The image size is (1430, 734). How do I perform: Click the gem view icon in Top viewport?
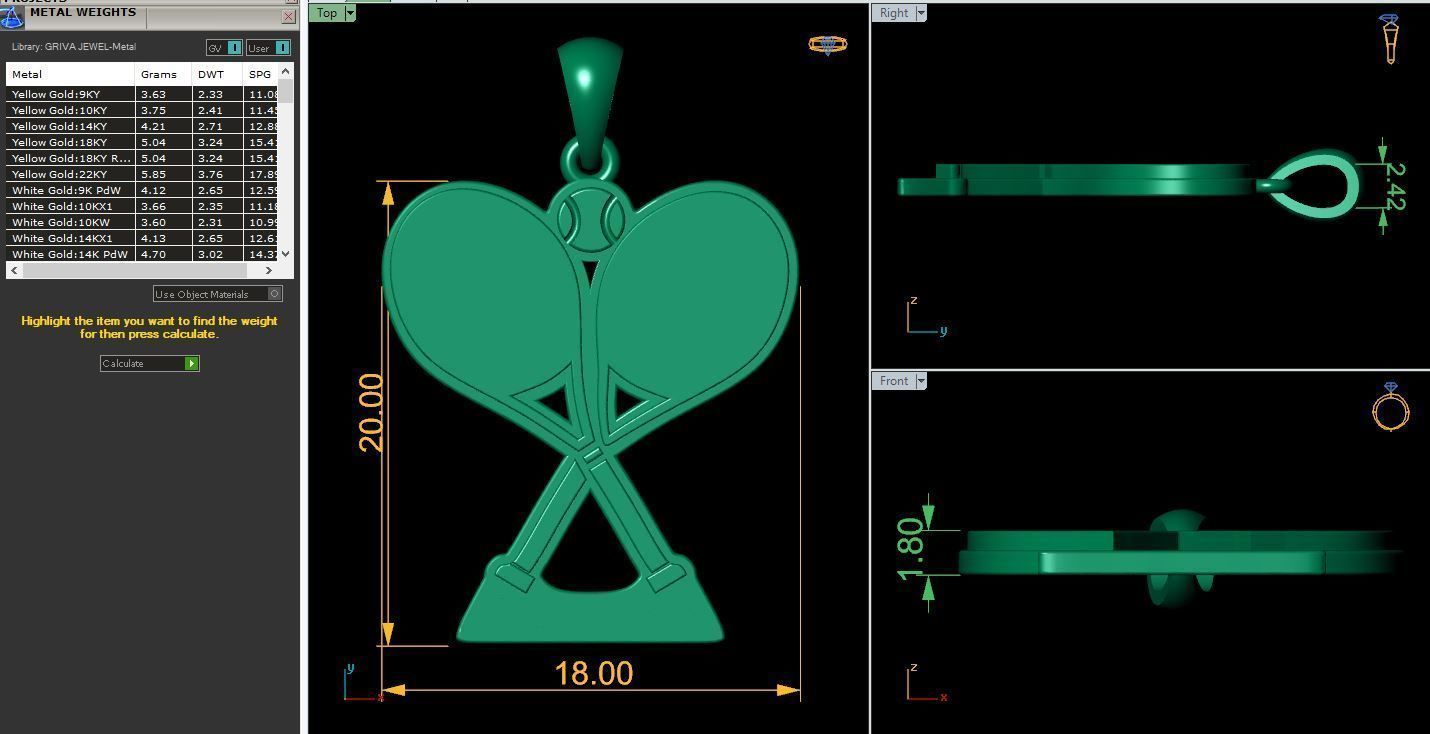click(827, 45)
